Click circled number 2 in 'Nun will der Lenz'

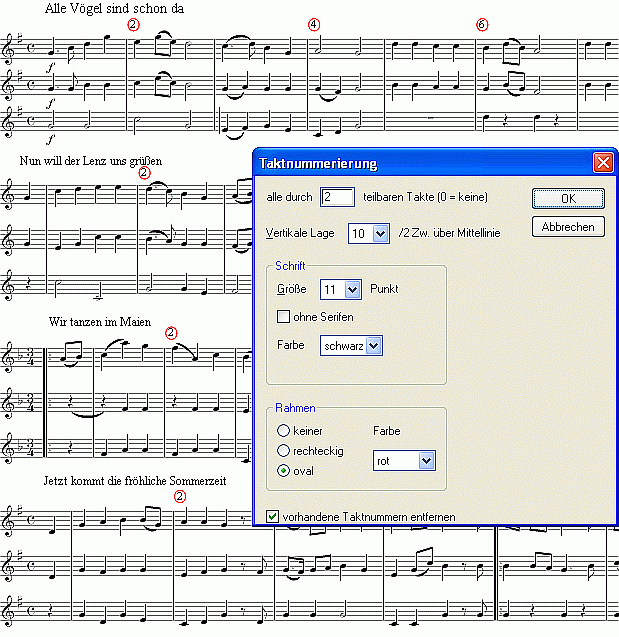pyautogui.click(x=144, y=173)
